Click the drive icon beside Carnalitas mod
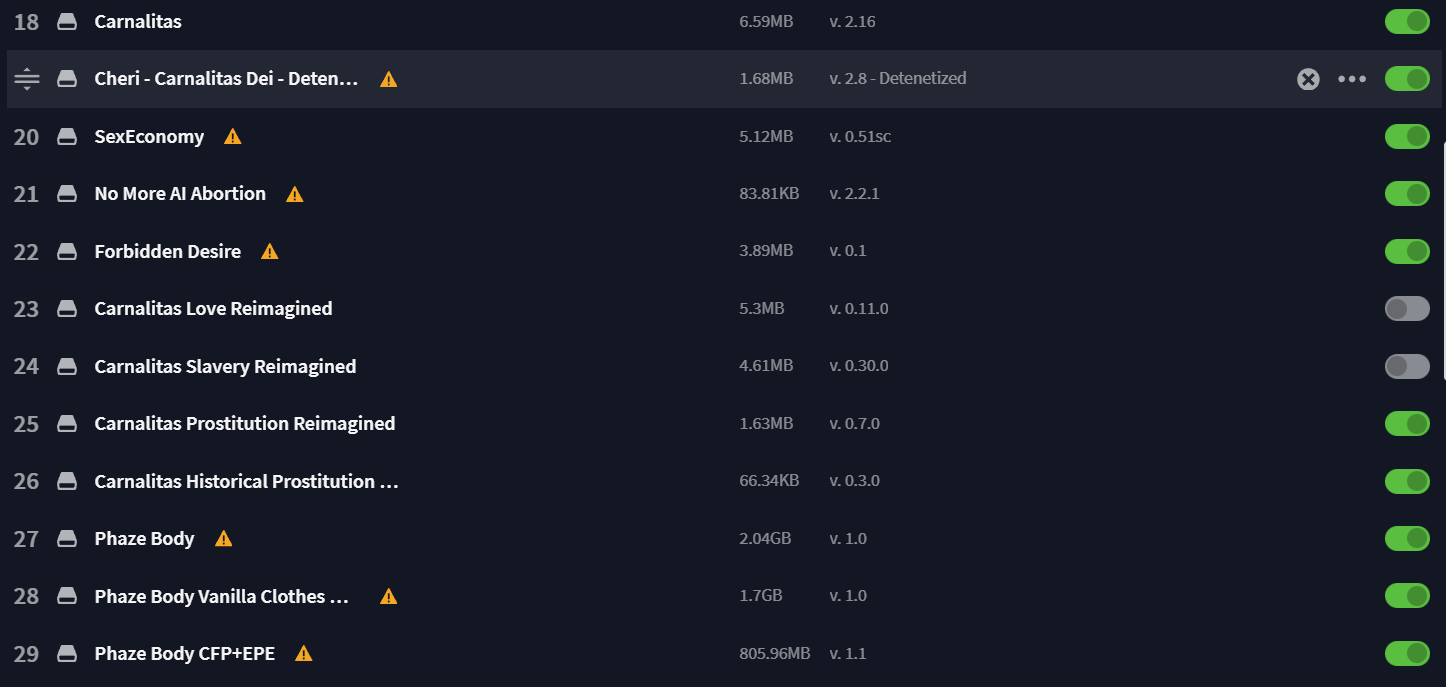The image size is (1446, 687). click(67, 22)
